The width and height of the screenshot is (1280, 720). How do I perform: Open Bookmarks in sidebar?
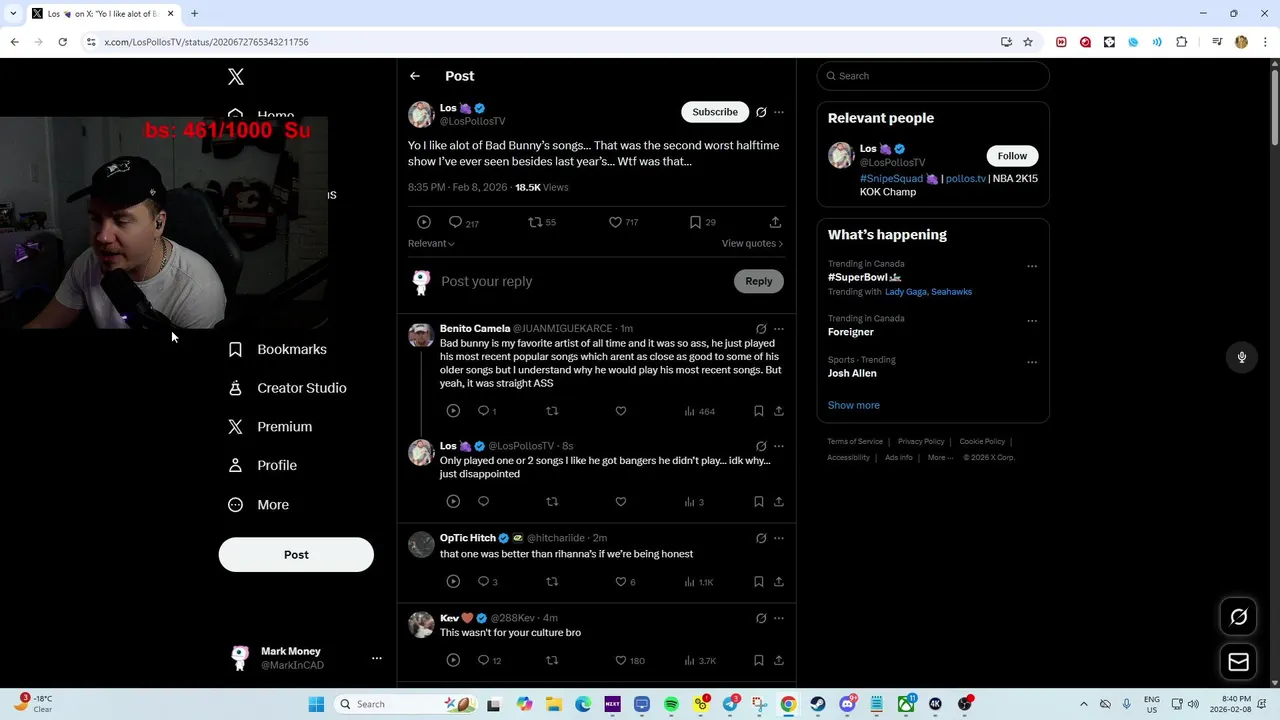tap(278, 349)
